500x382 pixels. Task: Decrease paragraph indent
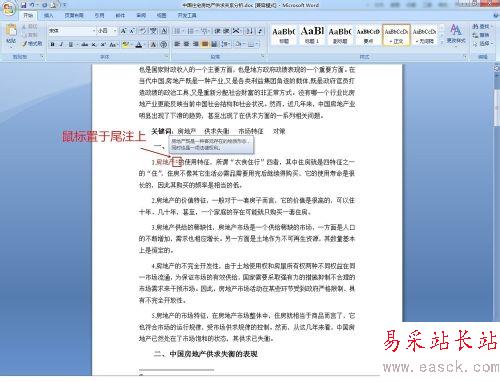(217, 31)
